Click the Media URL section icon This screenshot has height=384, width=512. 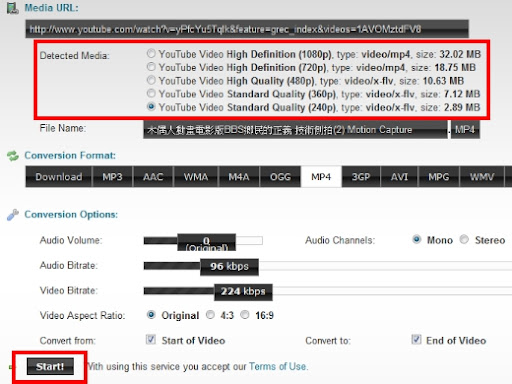point(13,8)
